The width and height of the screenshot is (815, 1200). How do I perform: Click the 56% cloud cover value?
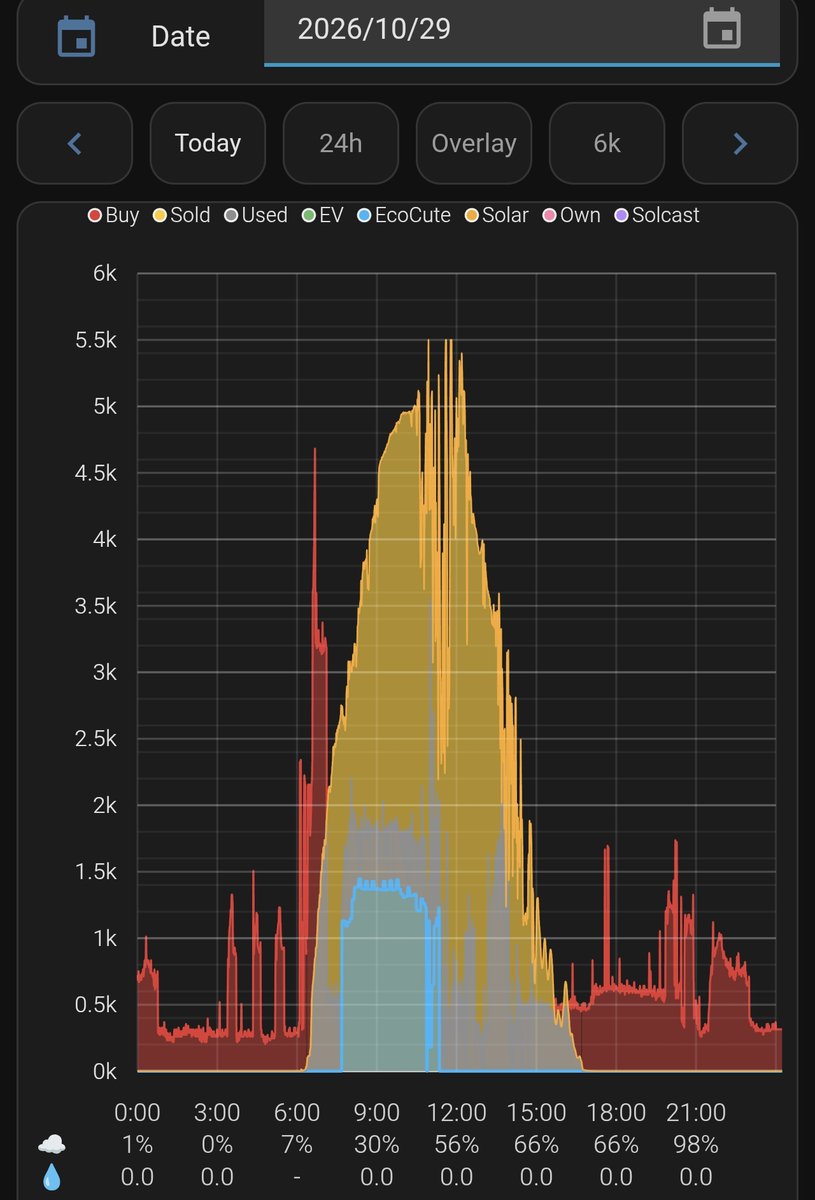[x=457, y=1145]
